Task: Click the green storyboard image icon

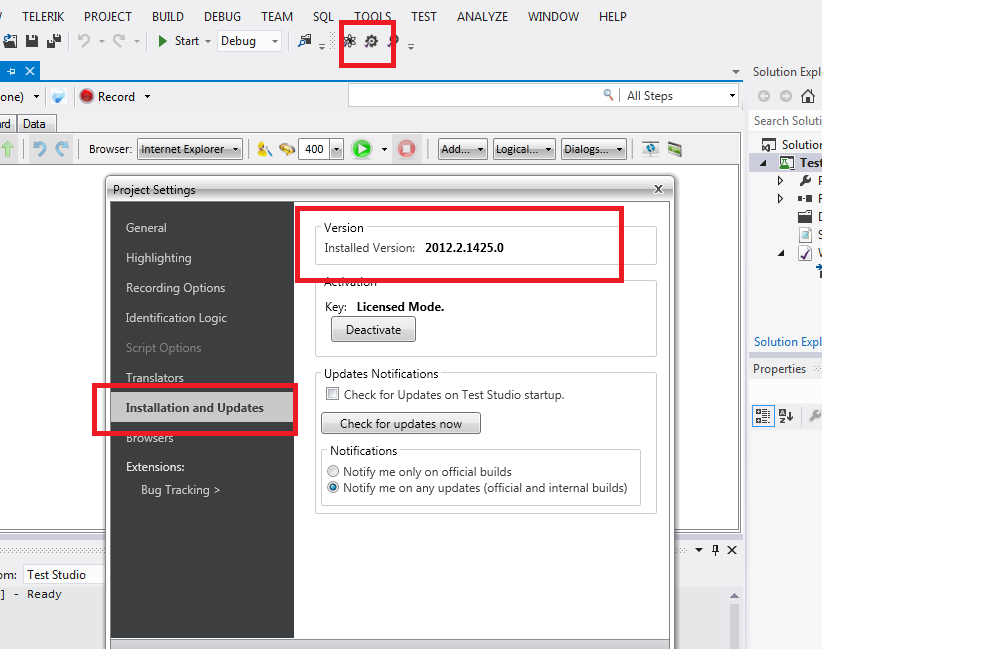Action: (x=674, y=149)
